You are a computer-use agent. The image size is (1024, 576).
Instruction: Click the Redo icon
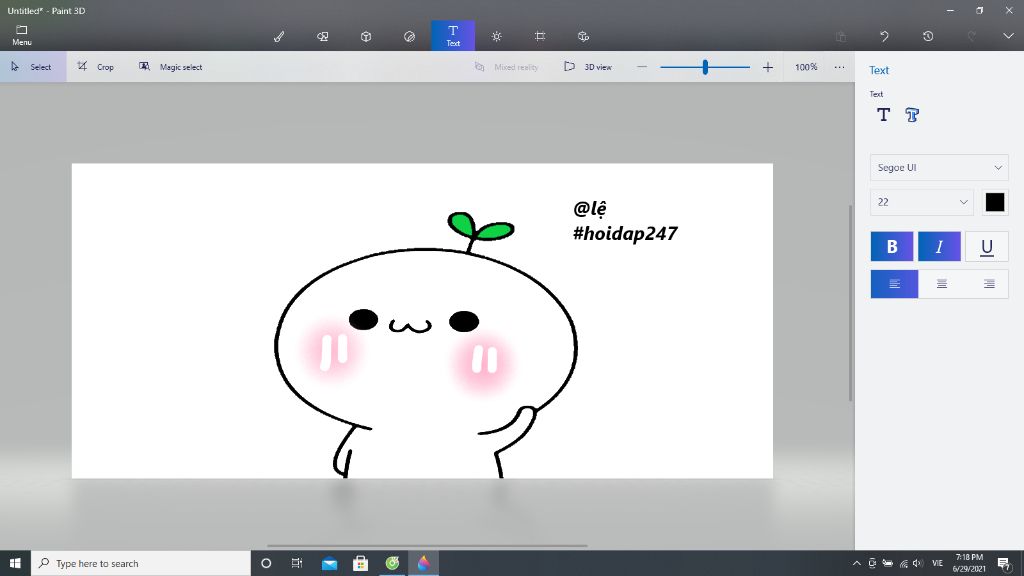(972, 37)
